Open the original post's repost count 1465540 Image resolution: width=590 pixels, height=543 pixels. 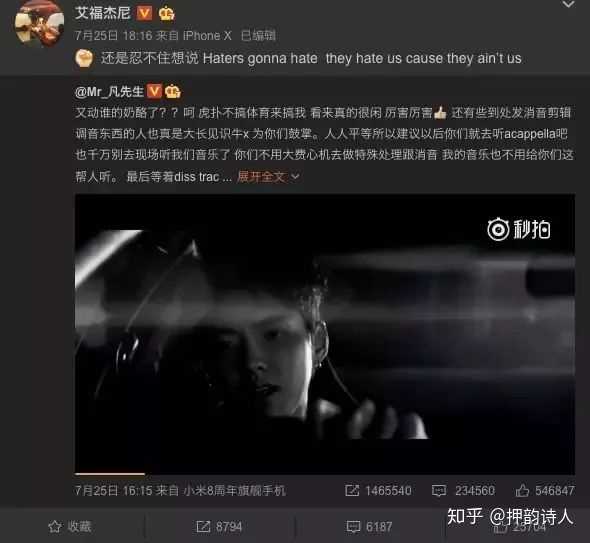379,490
